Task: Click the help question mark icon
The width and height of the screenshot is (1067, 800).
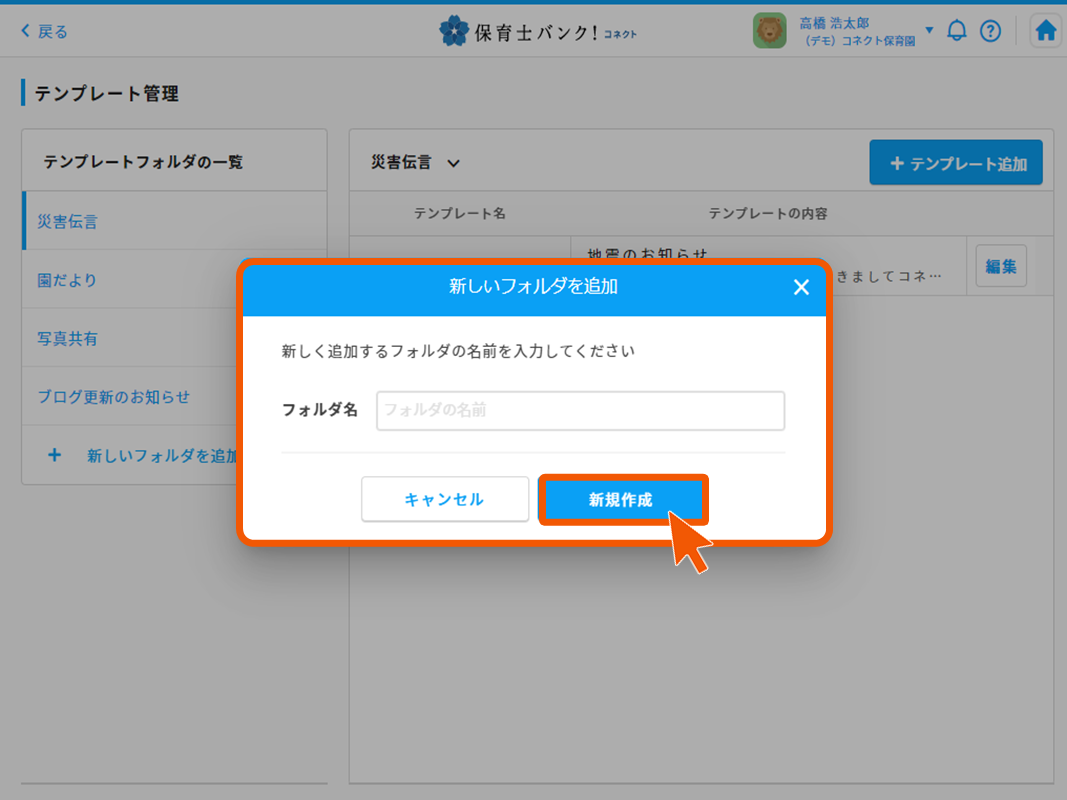Action: 990,31
